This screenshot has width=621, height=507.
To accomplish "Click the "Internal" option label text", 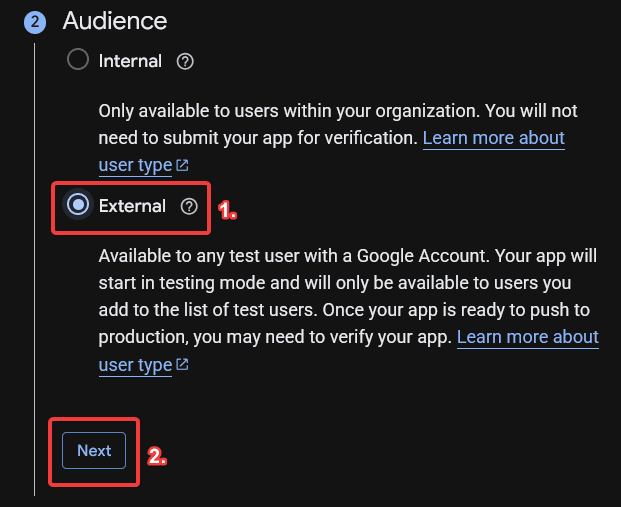I will point(130,61).
